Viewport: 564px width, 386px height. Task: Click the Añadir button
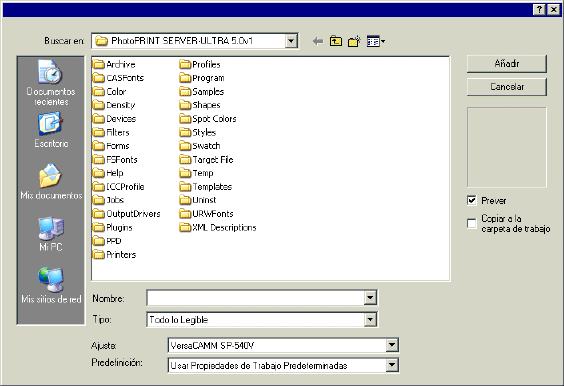(506, 64)
